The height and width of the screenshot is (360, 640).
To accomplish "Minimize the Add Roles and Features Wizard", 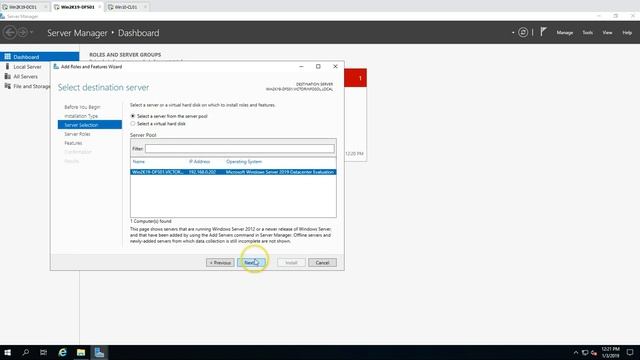I will pos(301,67).
